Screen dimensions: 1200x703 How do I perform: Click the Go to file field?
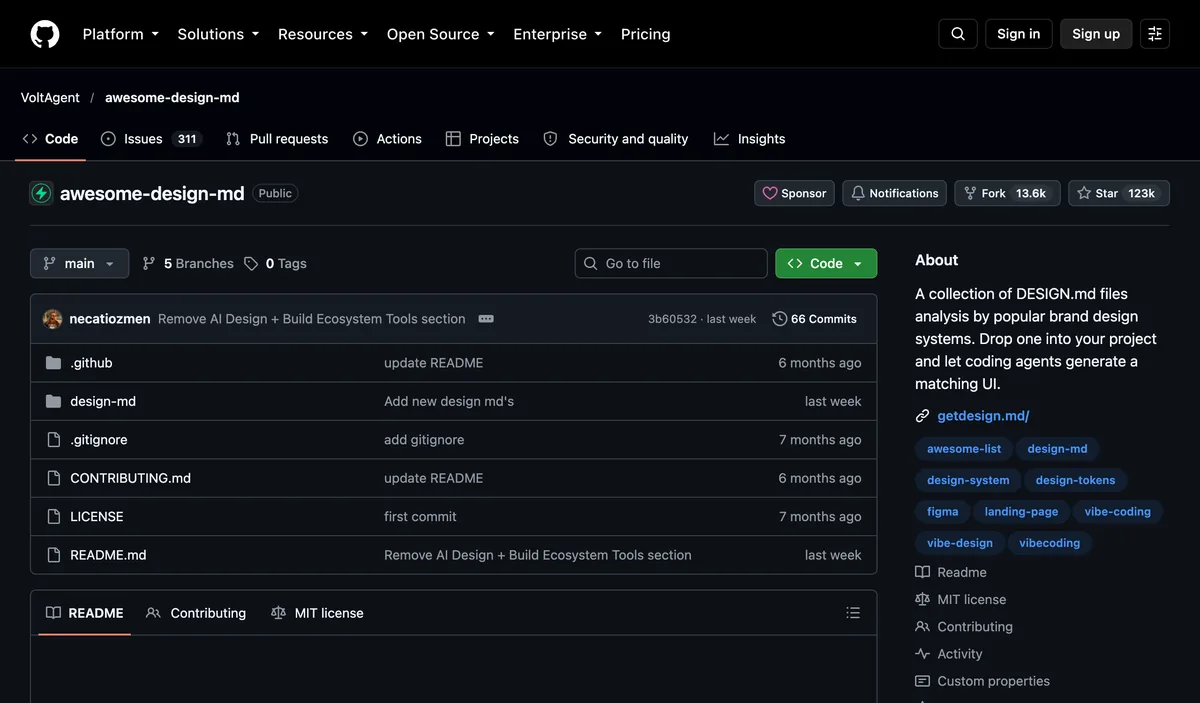point(671,263)
